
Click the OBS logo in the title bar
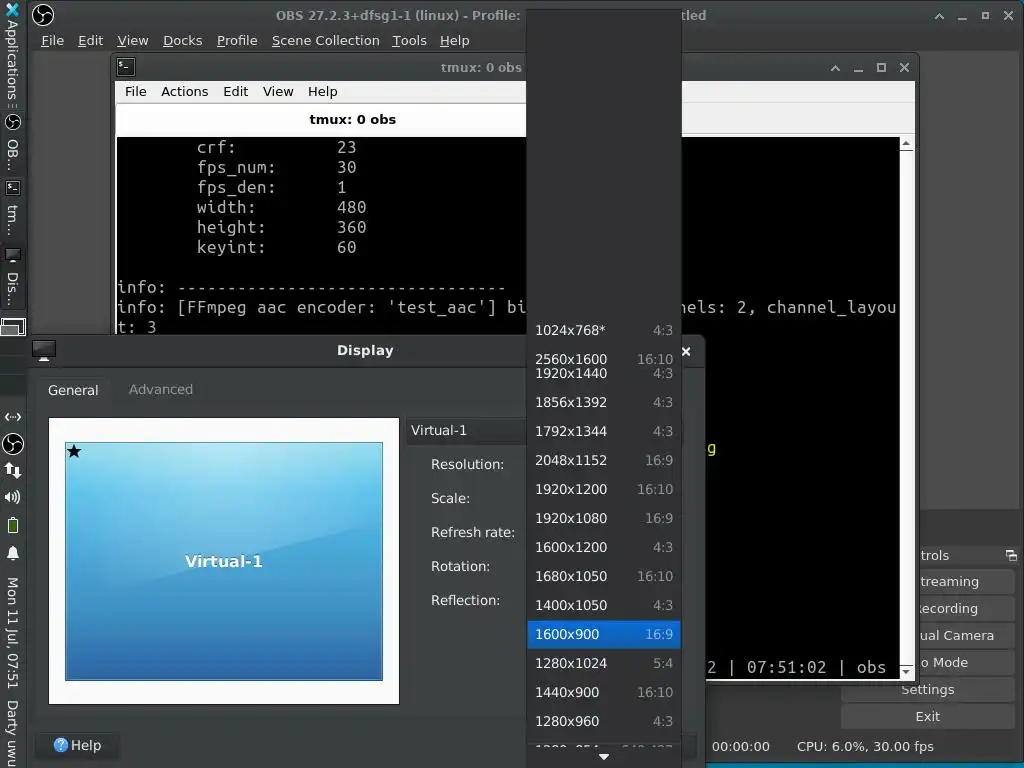pos(43,15)
